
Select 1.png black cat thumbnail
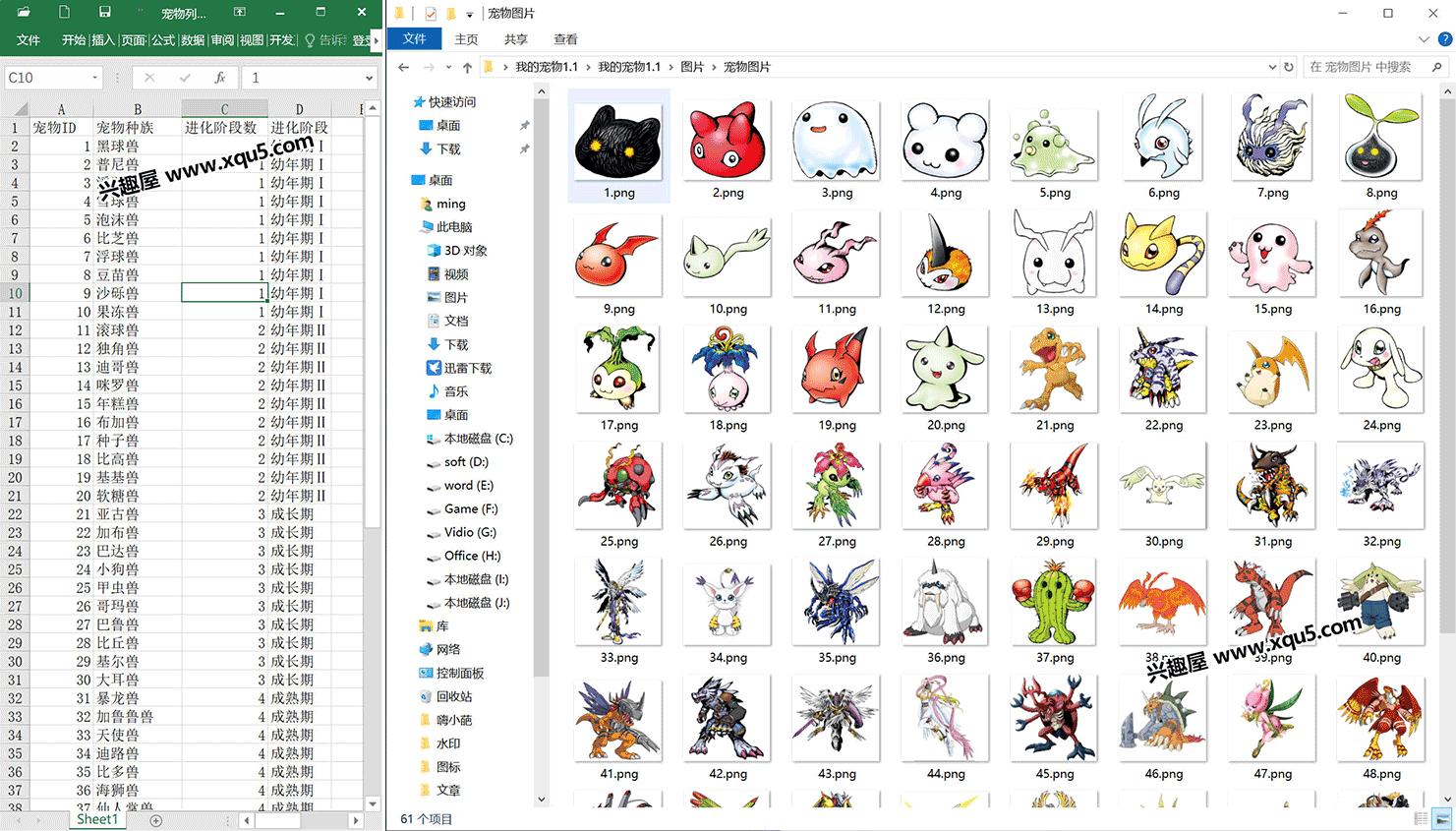[x=619, y=146]
